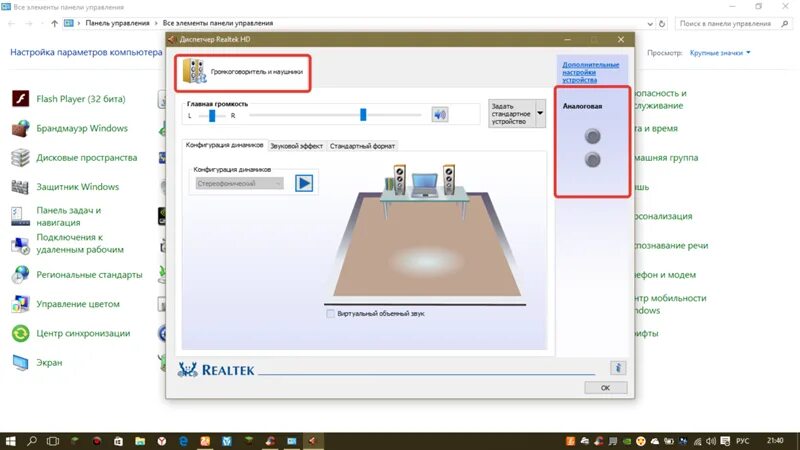The width and height of the screenshot is (800, 450).
Task: Click the lower analog jack connector
Action: pos(592,160)
